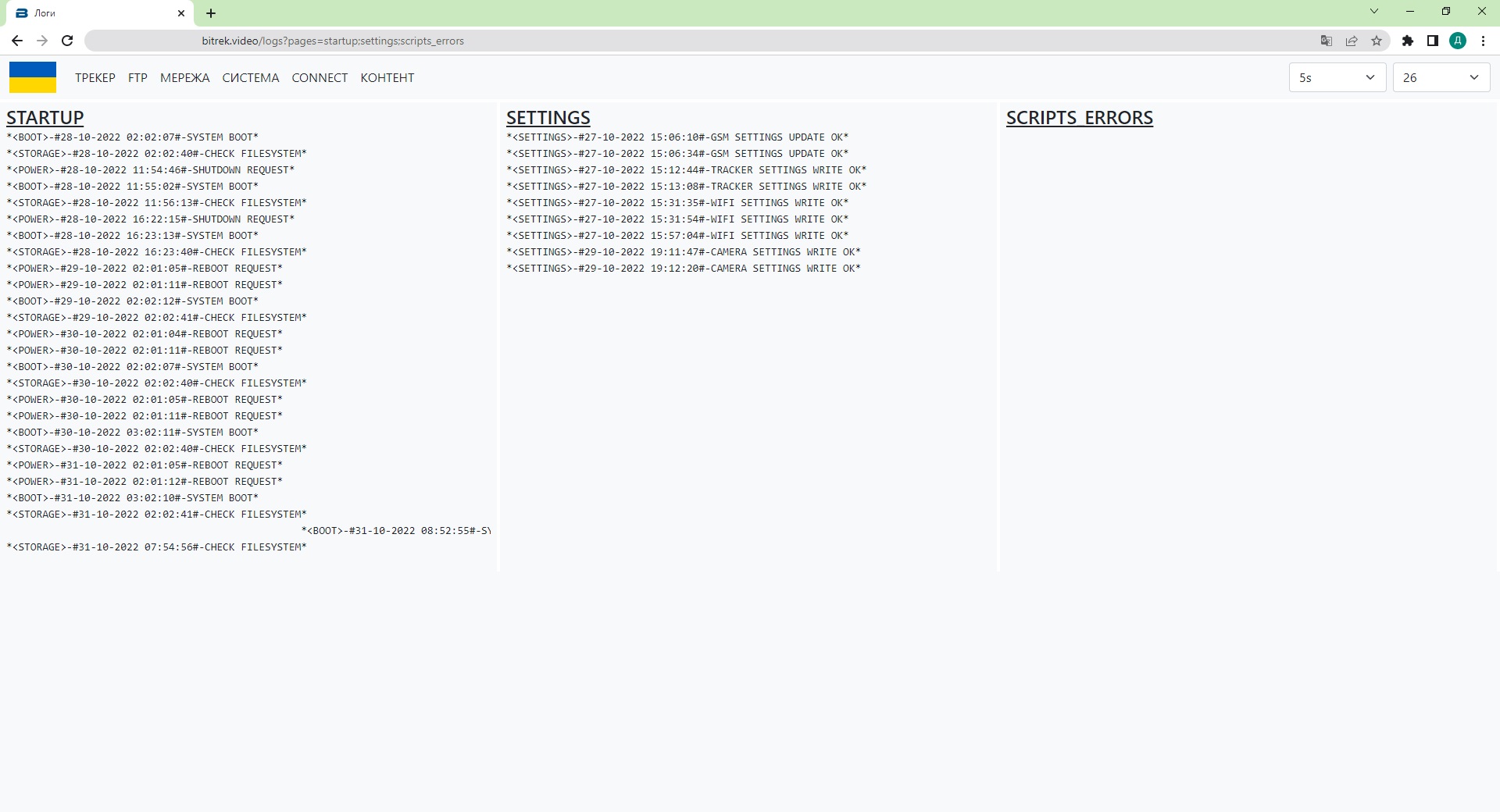1500x812 pixels.
Task: Click the share page icon
Action: tap(1352, 41)
